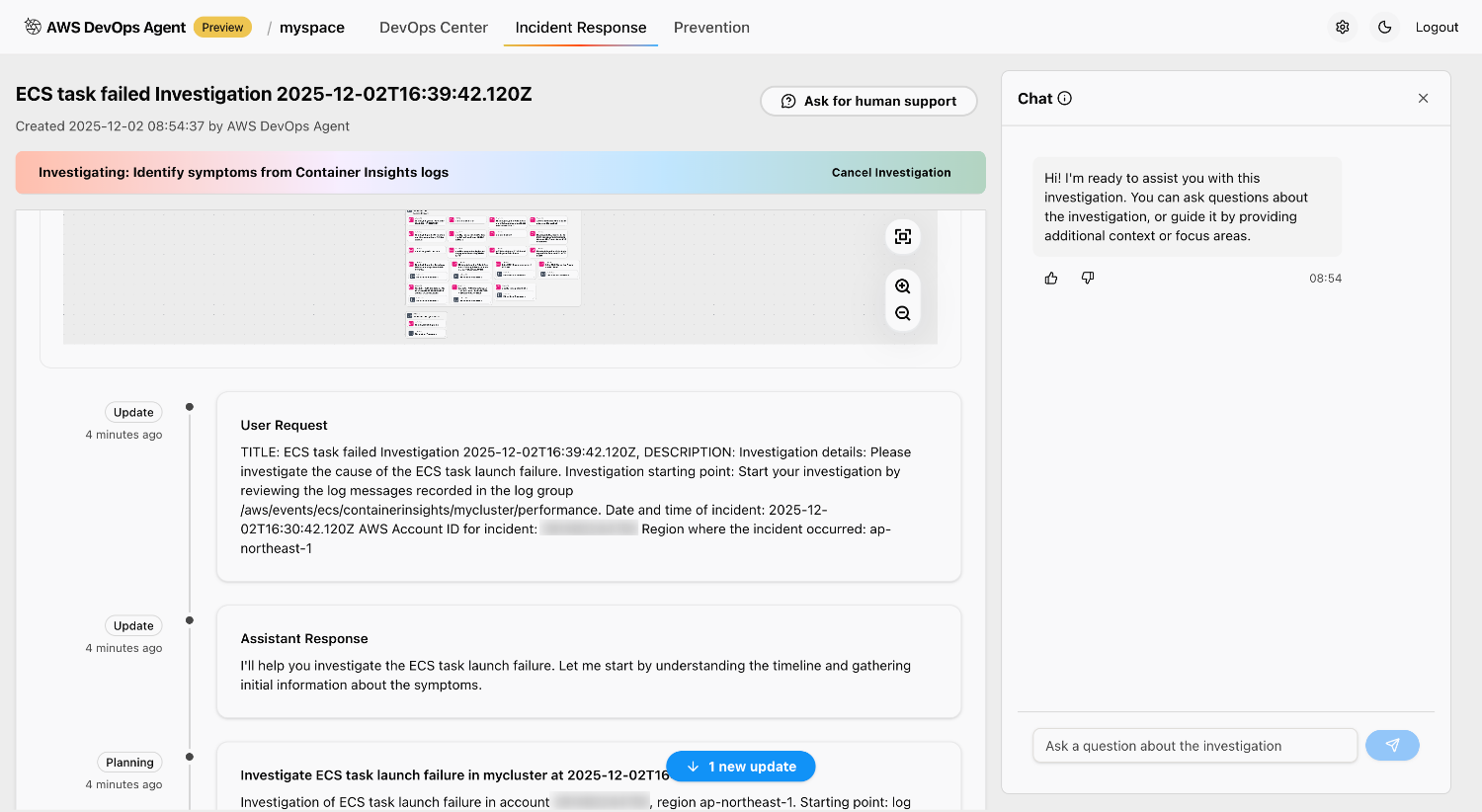
Task: Select the Planning badge in the timeline
Action: (129, 763)
